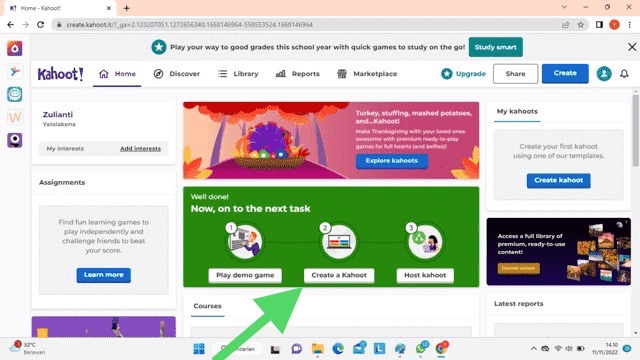640x360 pixels.
Task: Open the Chrome profile avatar
Action: click(x=614, y=25)
